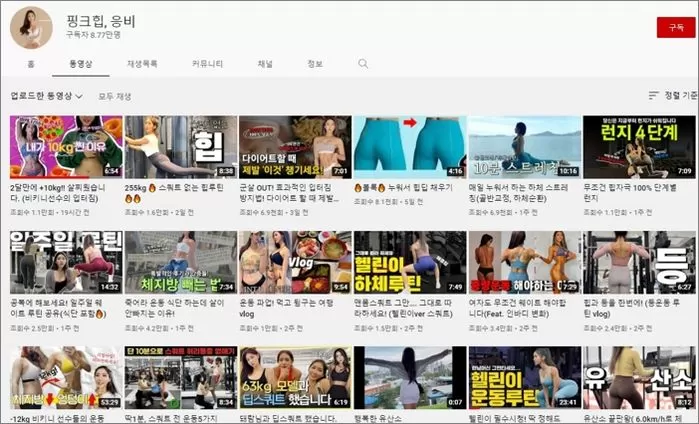Select the 동영상 tab

pos(81,64)
